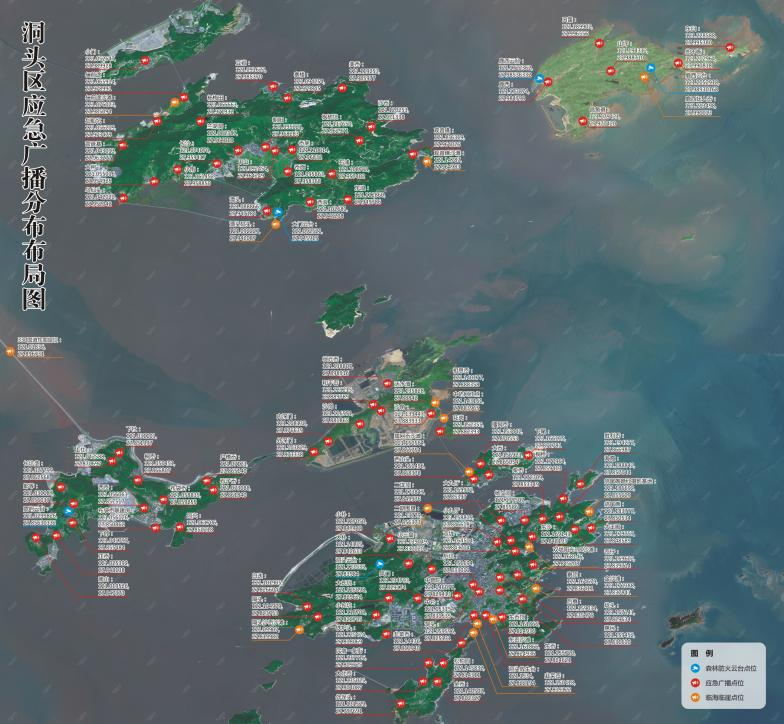This screenshot has width=784, height=724.
Task: Click the vertical map title 洞头区应急广播分布布局图
Action: click(34, 166)
